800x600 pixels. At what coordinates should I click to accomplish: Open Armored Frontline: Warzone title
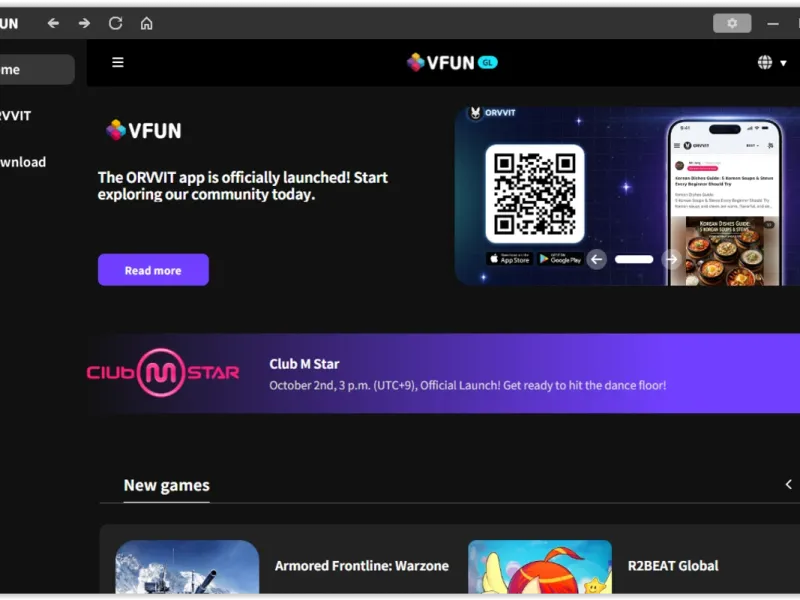click(x=362, y=566)
